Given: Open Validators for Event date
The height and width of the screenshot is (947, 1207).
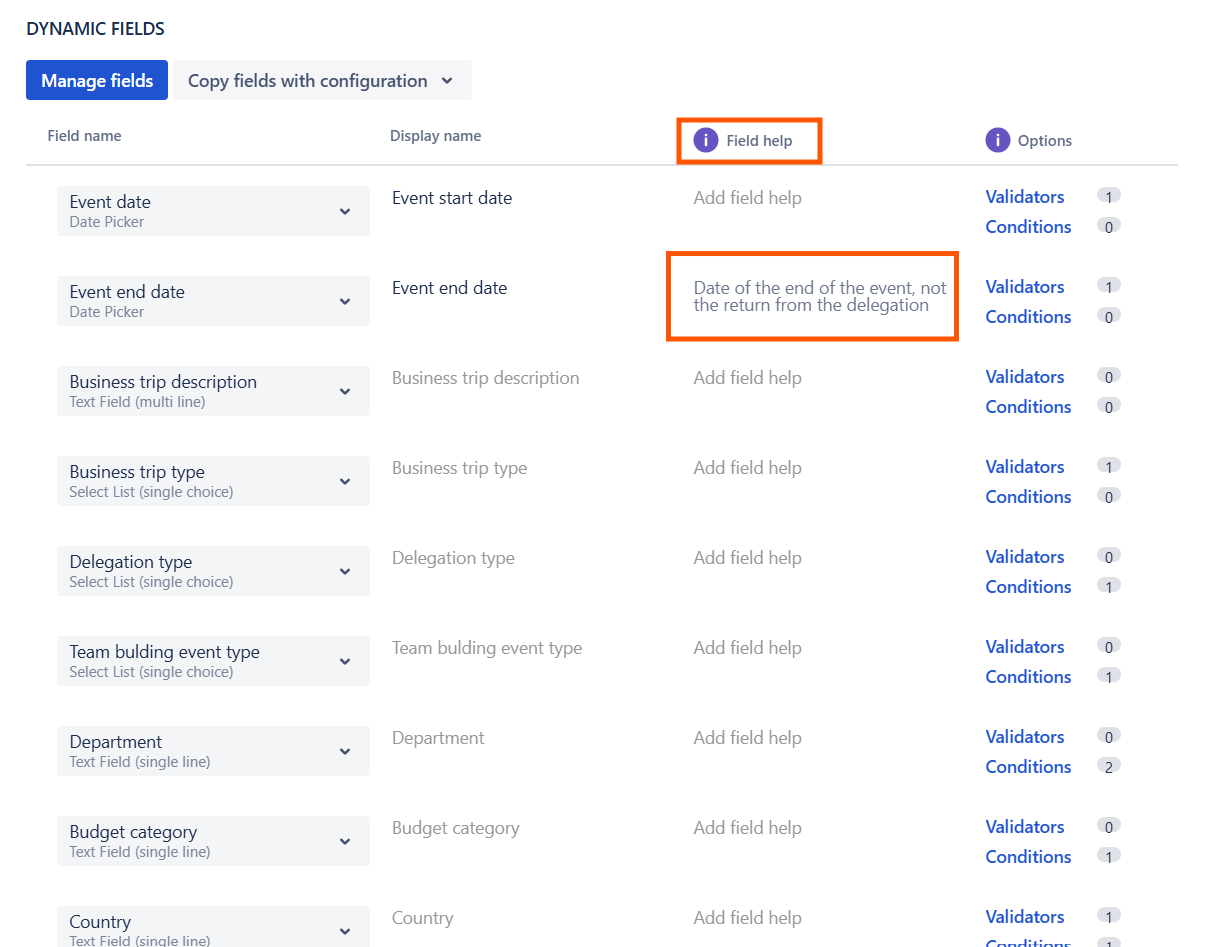Looking at the screenshot, I should [1024, 196].
